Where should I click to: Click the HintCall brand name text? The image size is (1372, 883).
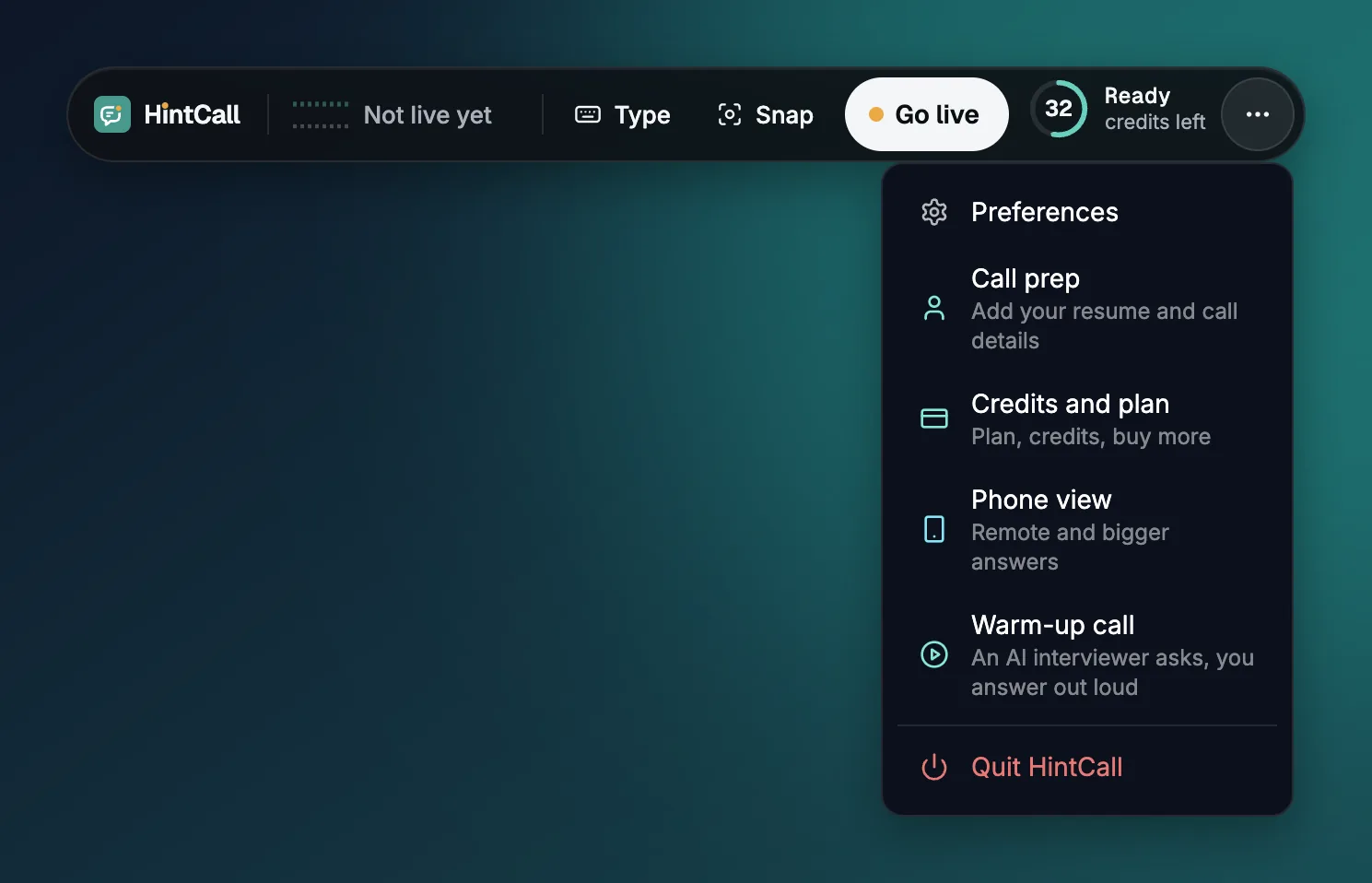point(192,114)
